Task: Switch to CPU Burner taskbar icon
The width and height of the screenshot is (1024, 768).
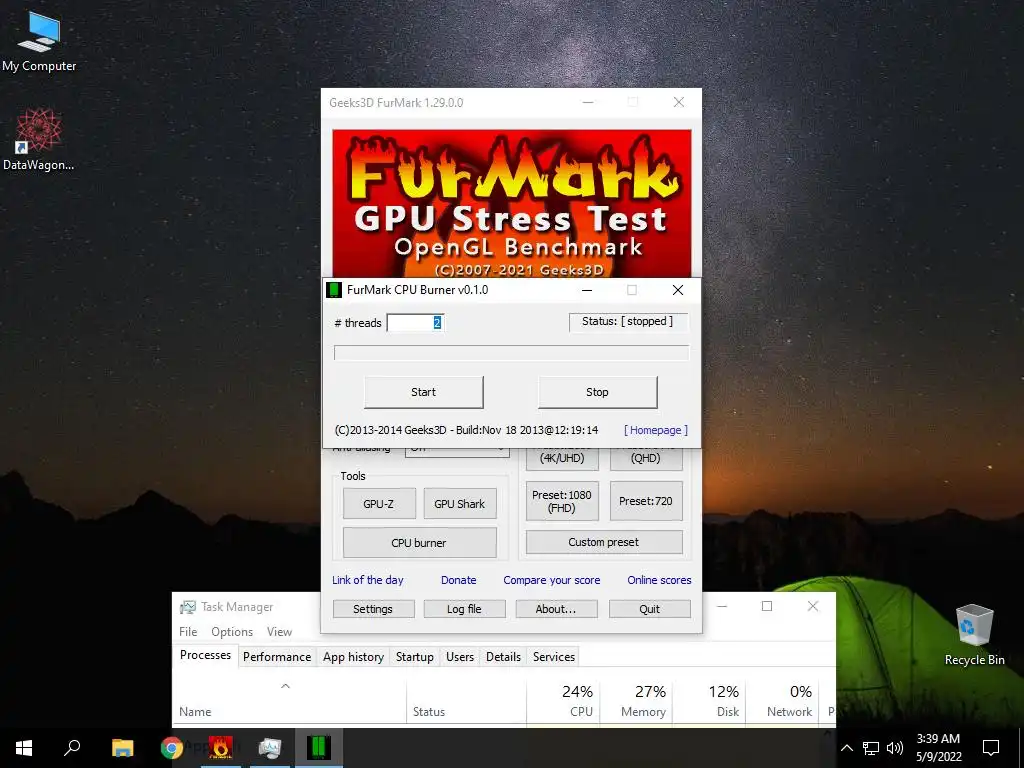Action: 319,748
